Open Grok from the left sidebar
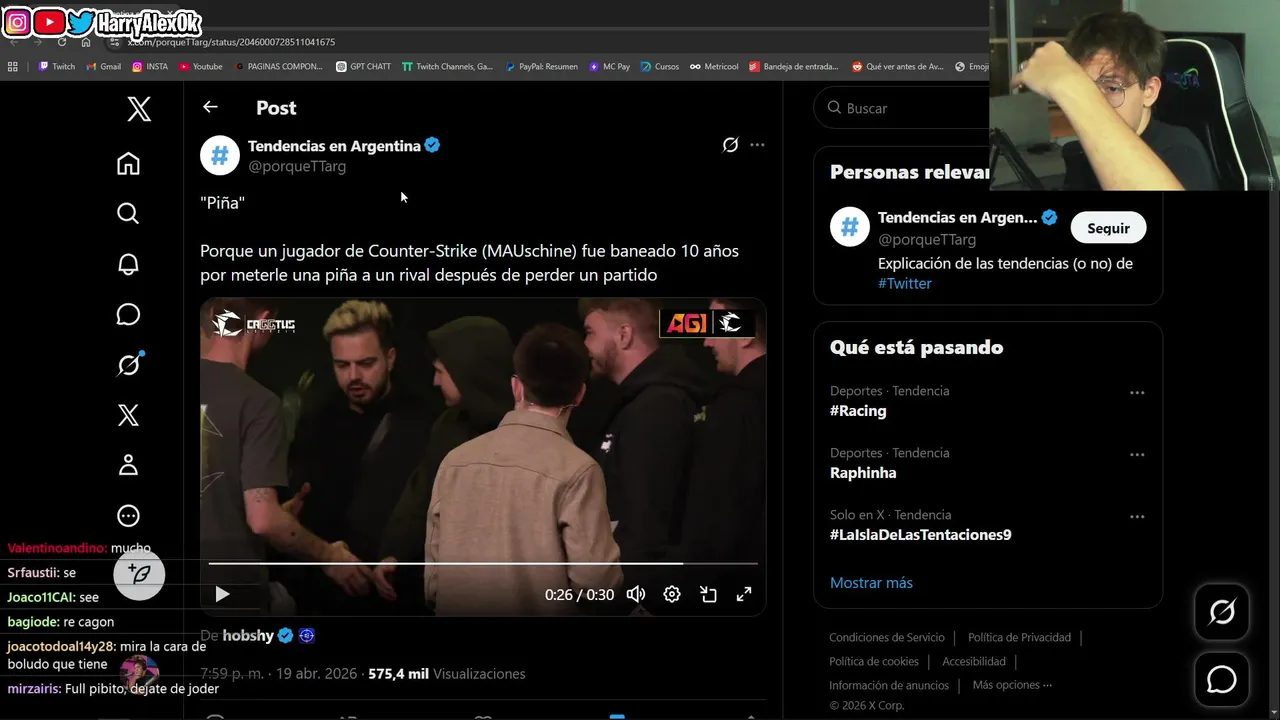Image resolution: width=1280 pixels, height=720 pixels. coord(128,365)
